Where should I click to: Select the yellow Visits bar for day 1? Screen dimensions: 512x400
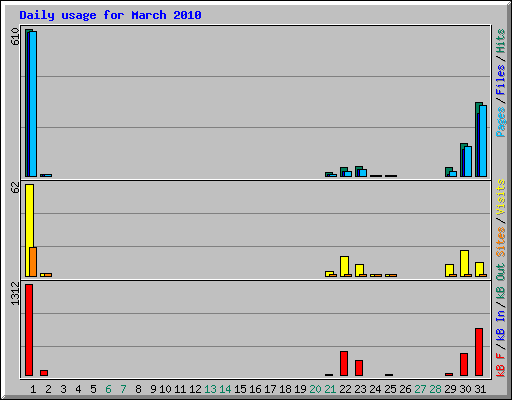29,231
